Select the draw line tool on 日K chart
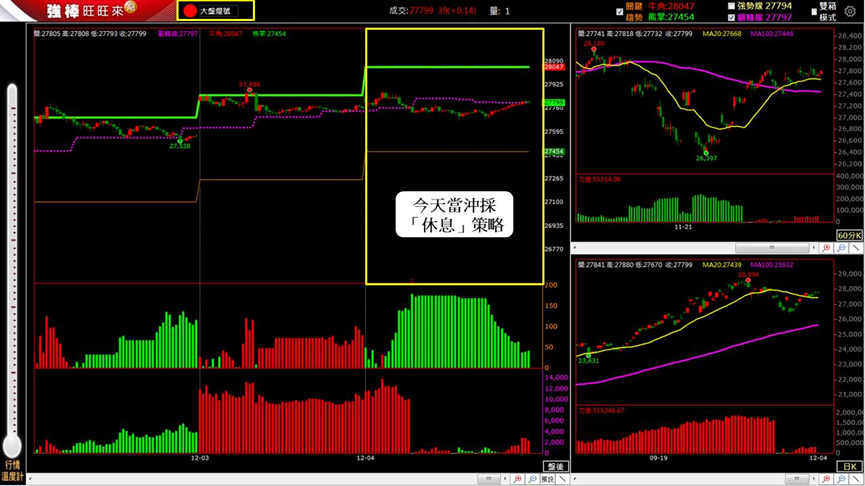This screenshot has height=486, width=865. coord(856,479)
